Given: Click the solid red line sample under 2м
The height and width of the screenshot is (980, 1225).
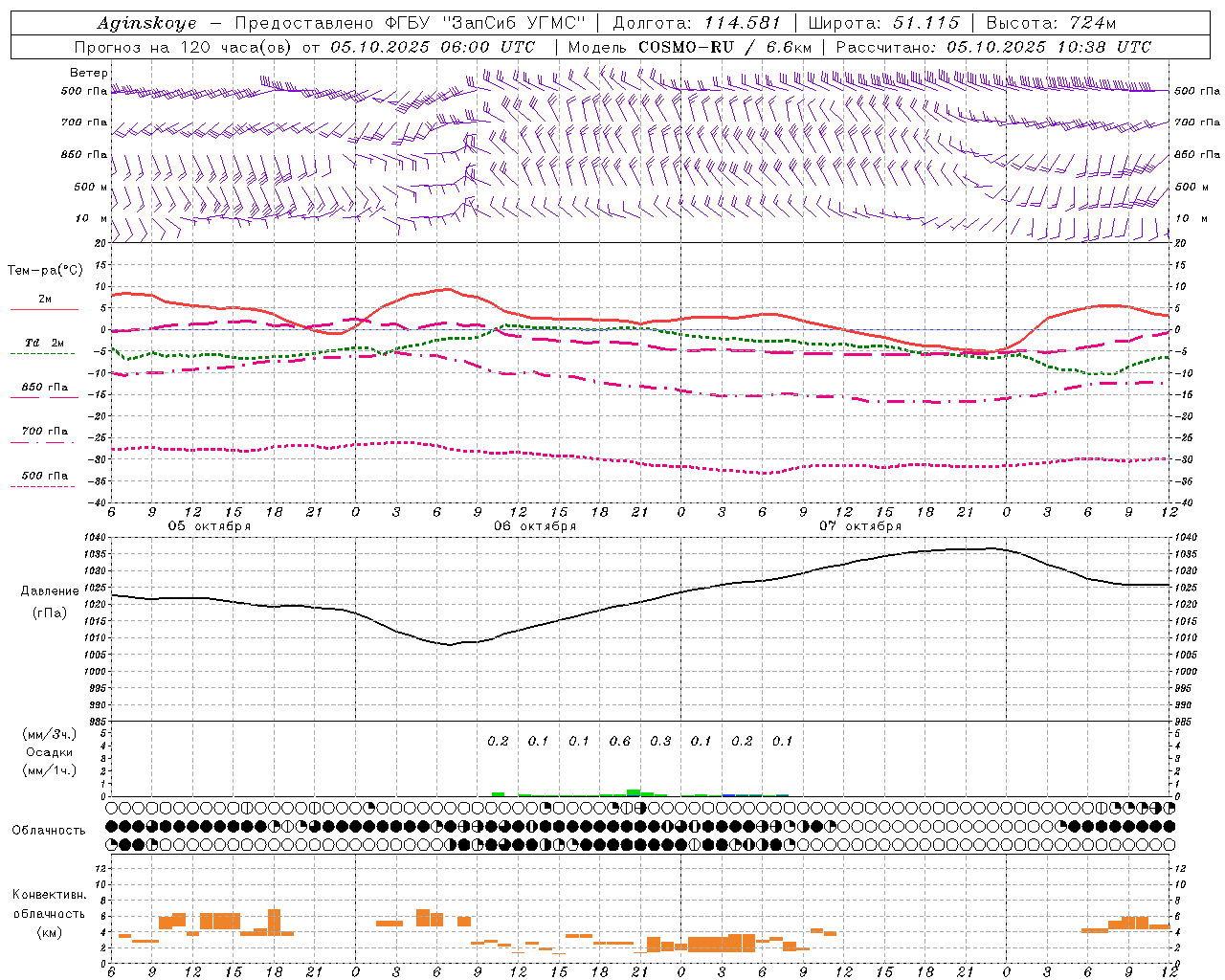Looking at the screenshot, I should (x=44, y=309).
